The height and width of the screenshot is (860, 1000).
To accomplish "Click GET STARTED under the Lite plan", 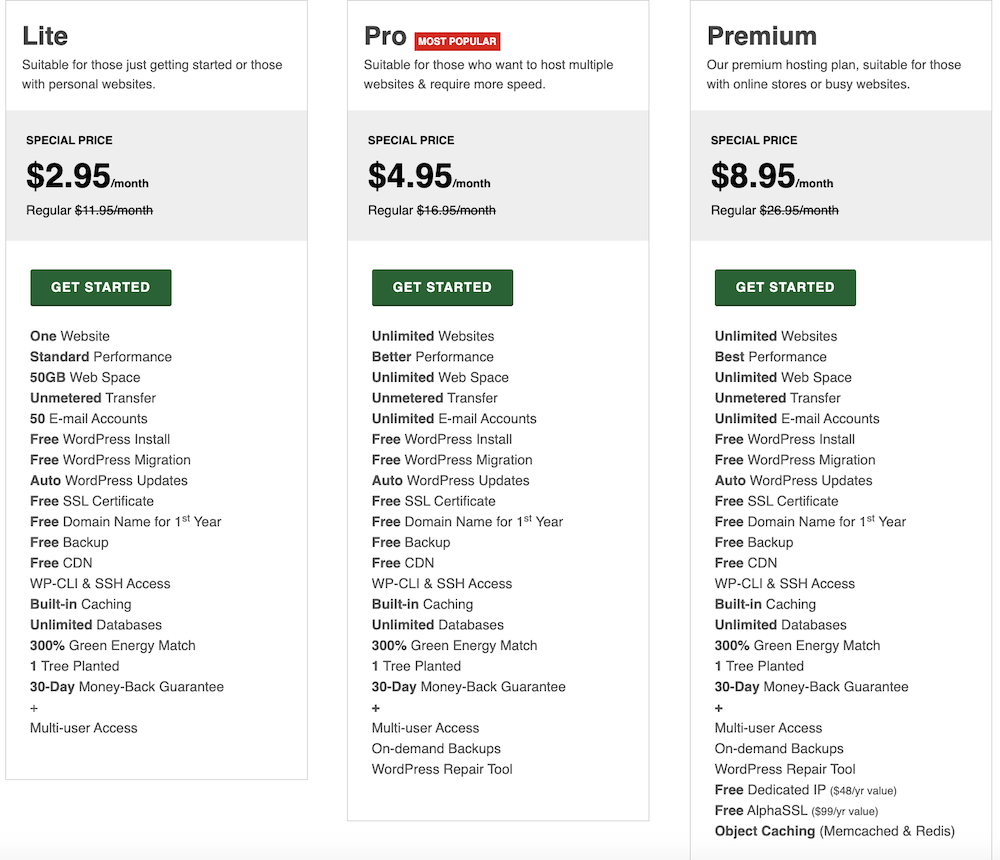I will [100, 287].
